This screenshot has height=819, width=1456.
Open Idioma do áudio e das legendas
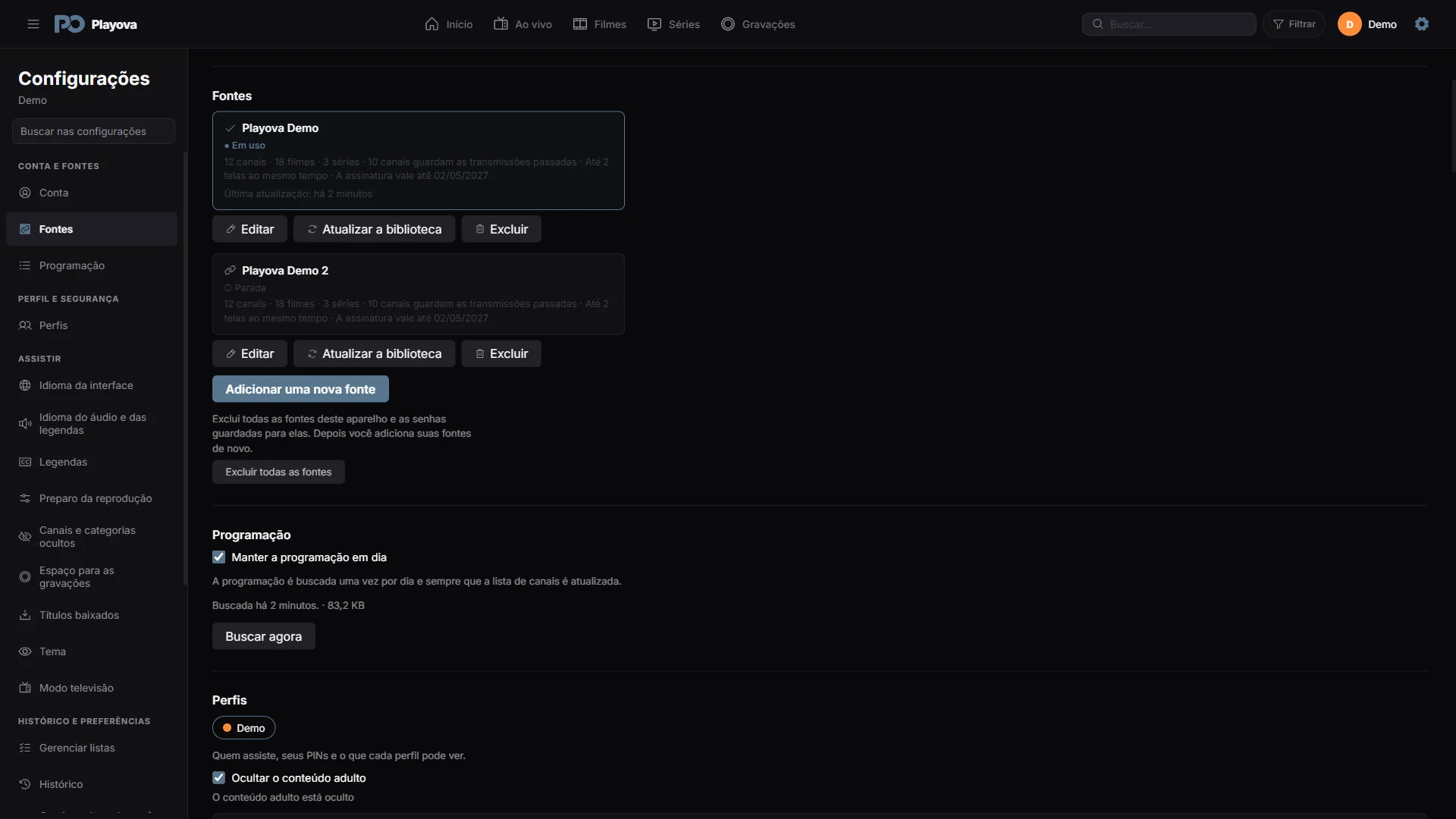(92, 424)
